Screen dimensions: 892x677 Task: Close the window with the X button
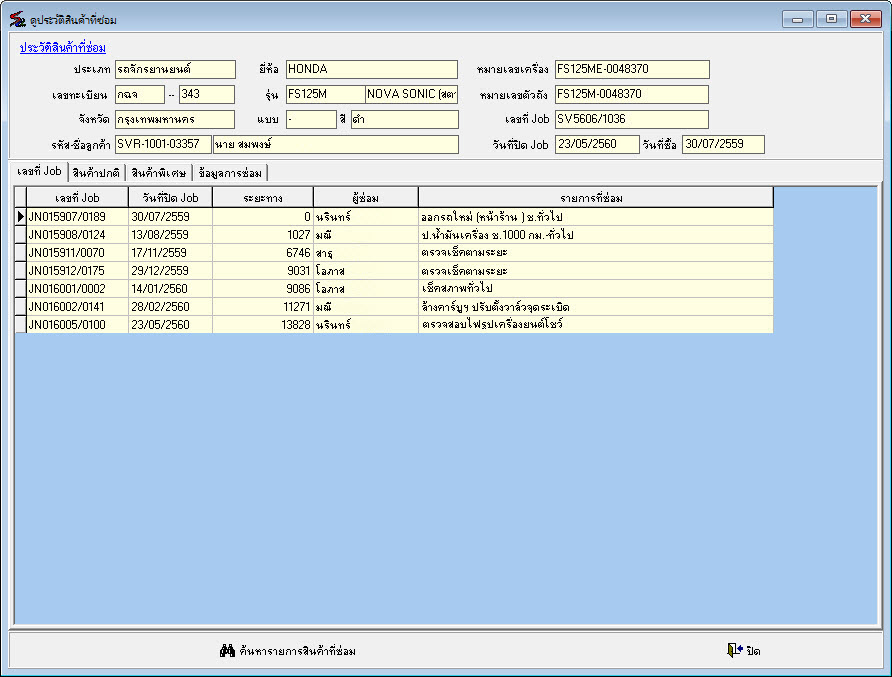(866, 19)
